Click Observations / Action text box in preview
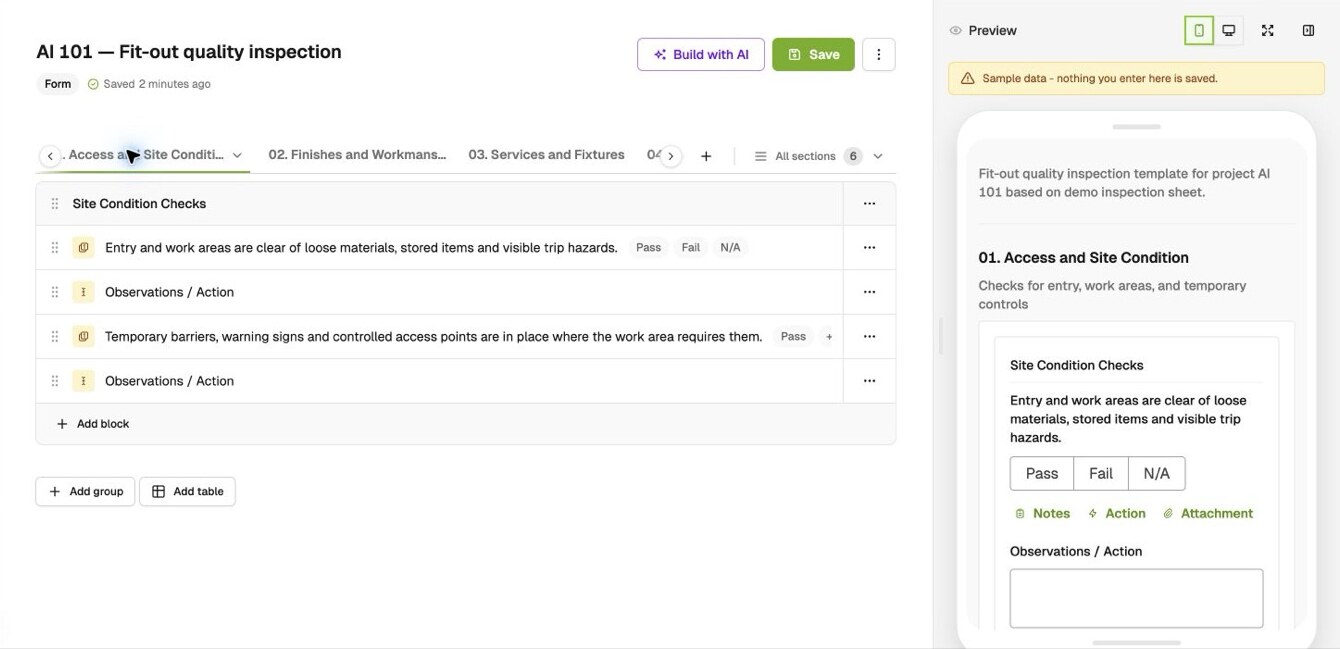The image size is (1340, 649). pyautogui.click(x=1136, y=598)
